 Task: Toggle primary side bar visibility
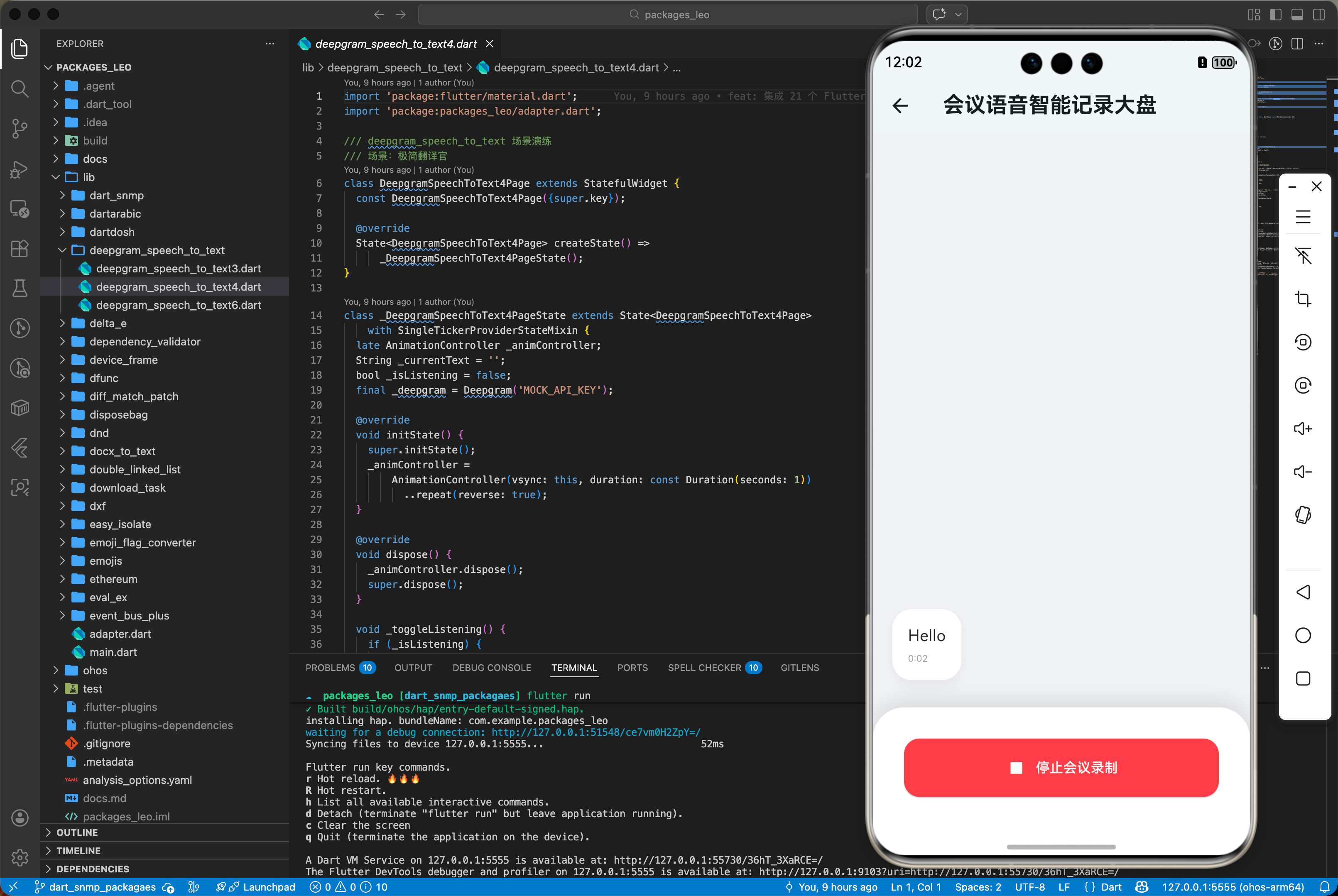pyautogui.click(x=1275, y=14)
